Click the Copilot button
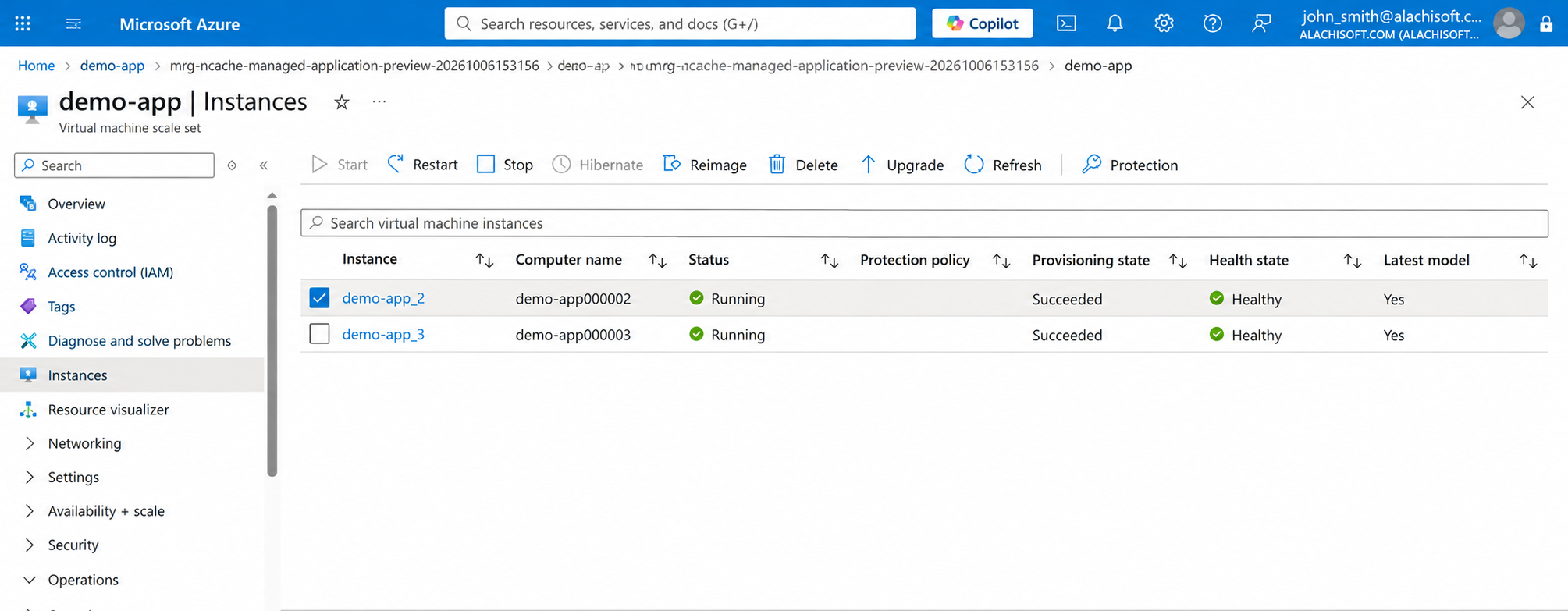This screenshot has height=611, width=1568. pyautogui.click(x=982, y=23)
